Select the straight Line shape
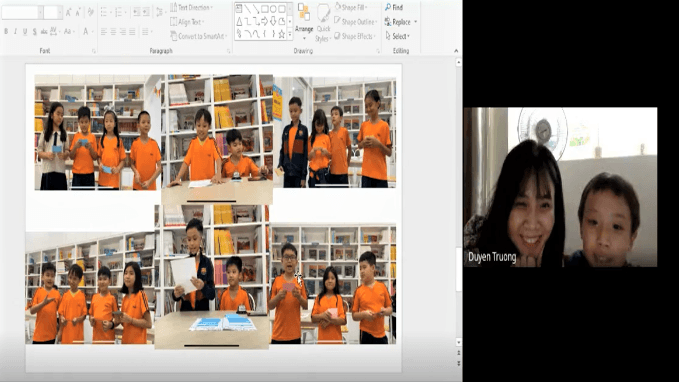The image size is (679, 382). coord(248,9)
